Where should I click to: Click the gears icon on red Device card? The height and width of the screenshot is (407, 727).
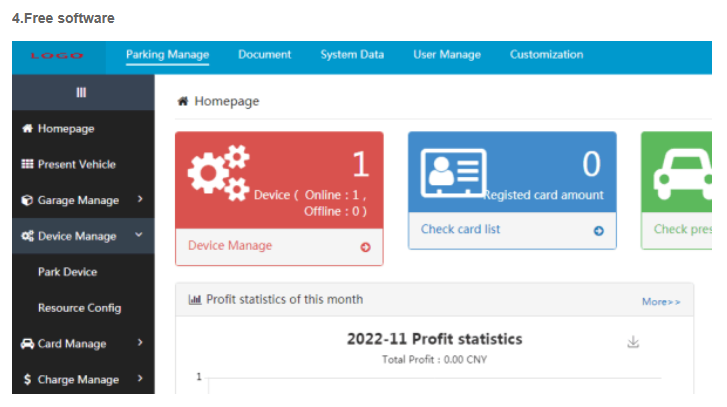point(218,172)
